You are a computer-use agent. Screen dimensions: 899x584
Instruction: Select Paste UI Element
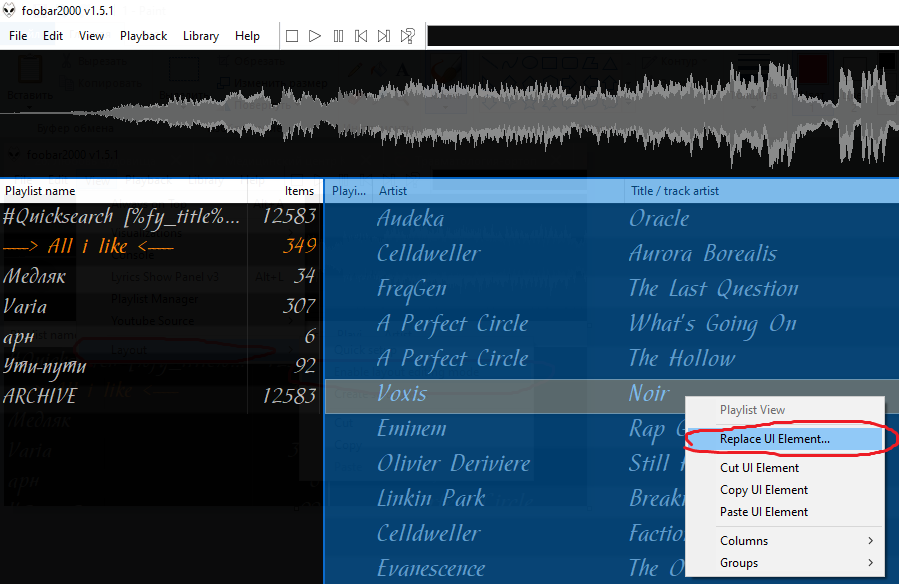(x=784, y=512)
